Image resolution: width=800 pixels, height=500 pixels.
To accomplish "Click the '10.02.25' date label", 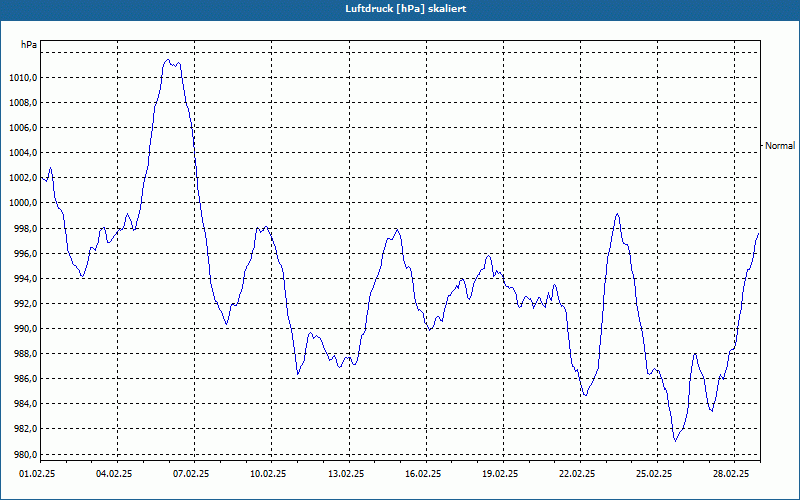I will click(x=268, y=473).
